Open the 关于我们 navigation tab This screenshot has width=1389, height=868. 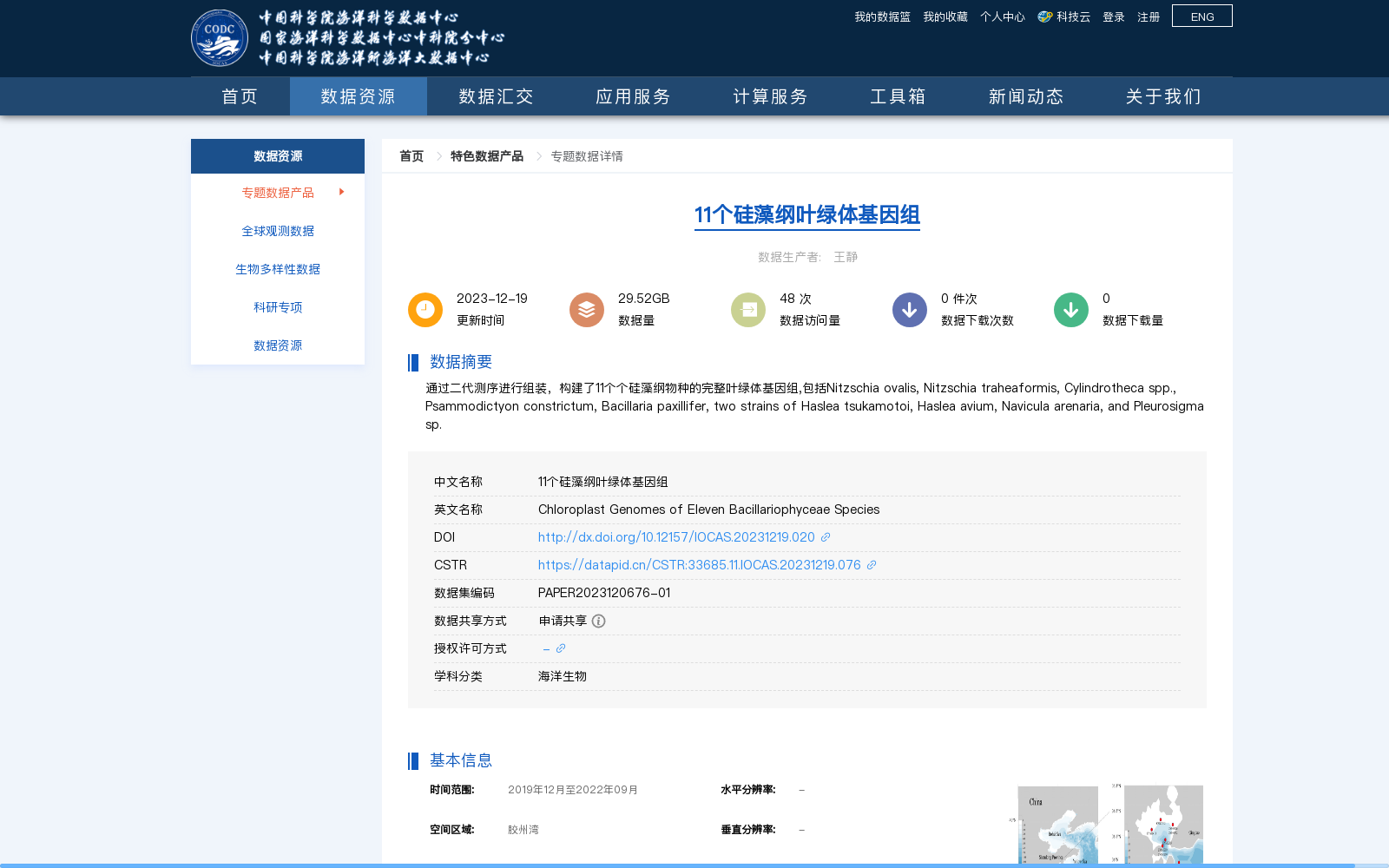[x=1163, y=96]
